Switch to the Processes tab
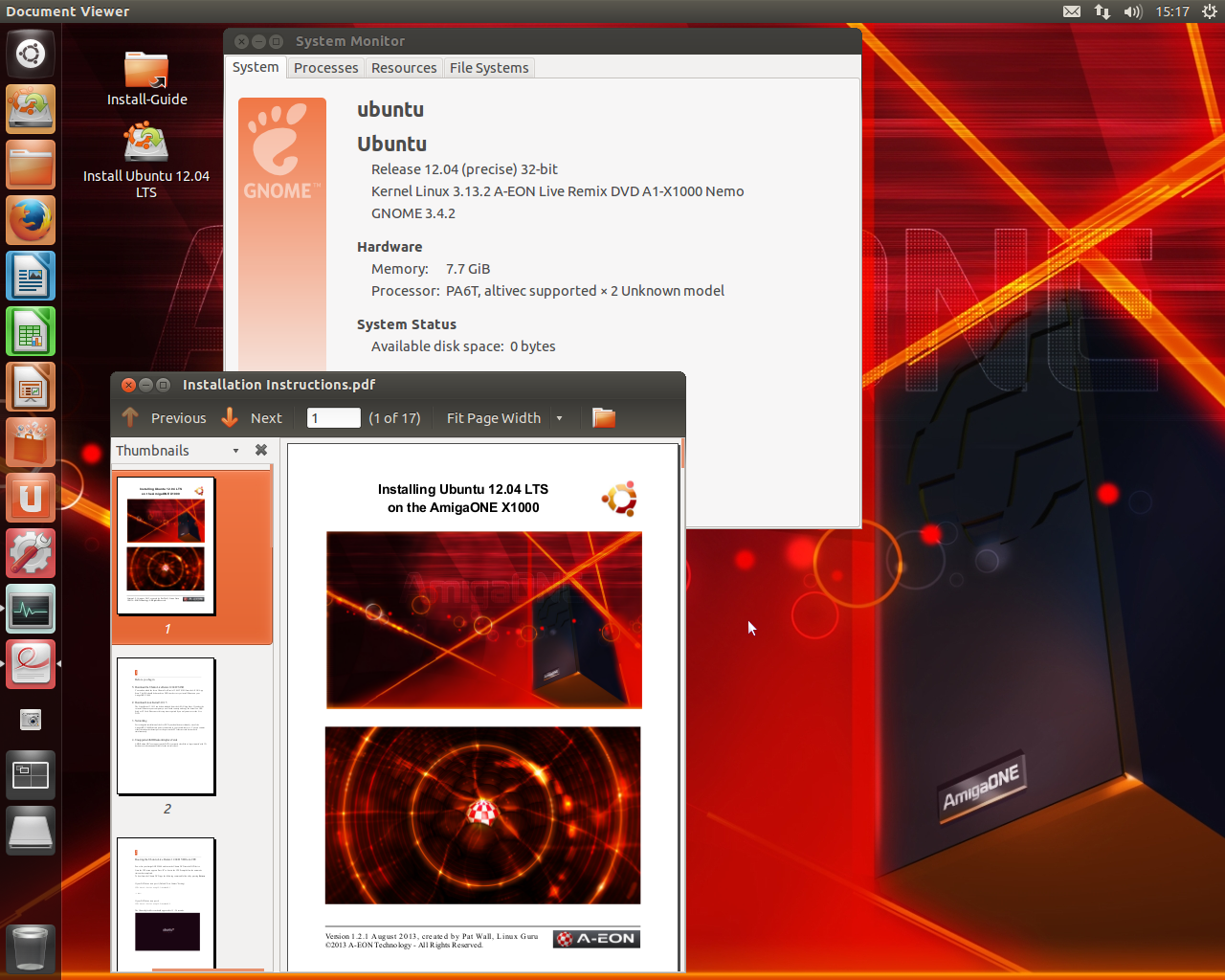The height and width of the screenshot is (980, 1225). pos(325,68)
